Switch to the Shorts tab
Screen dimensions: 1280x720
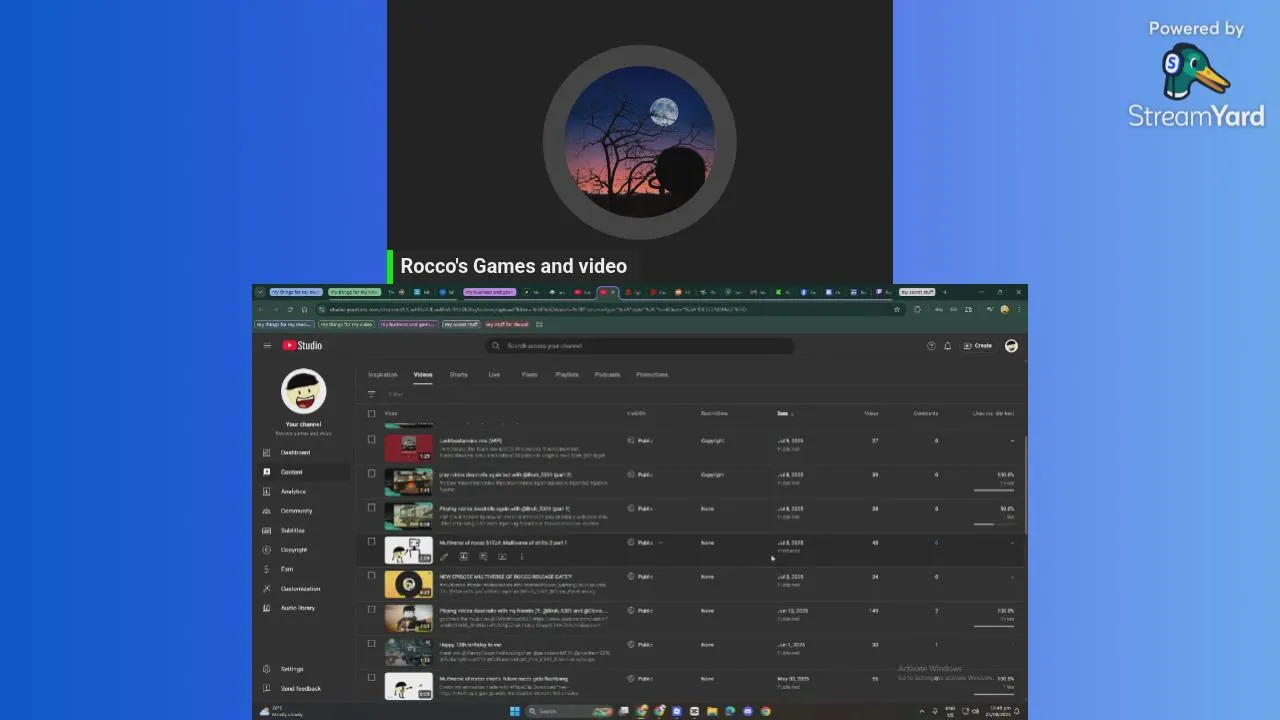pyautogui.click(x=459, y=375)
